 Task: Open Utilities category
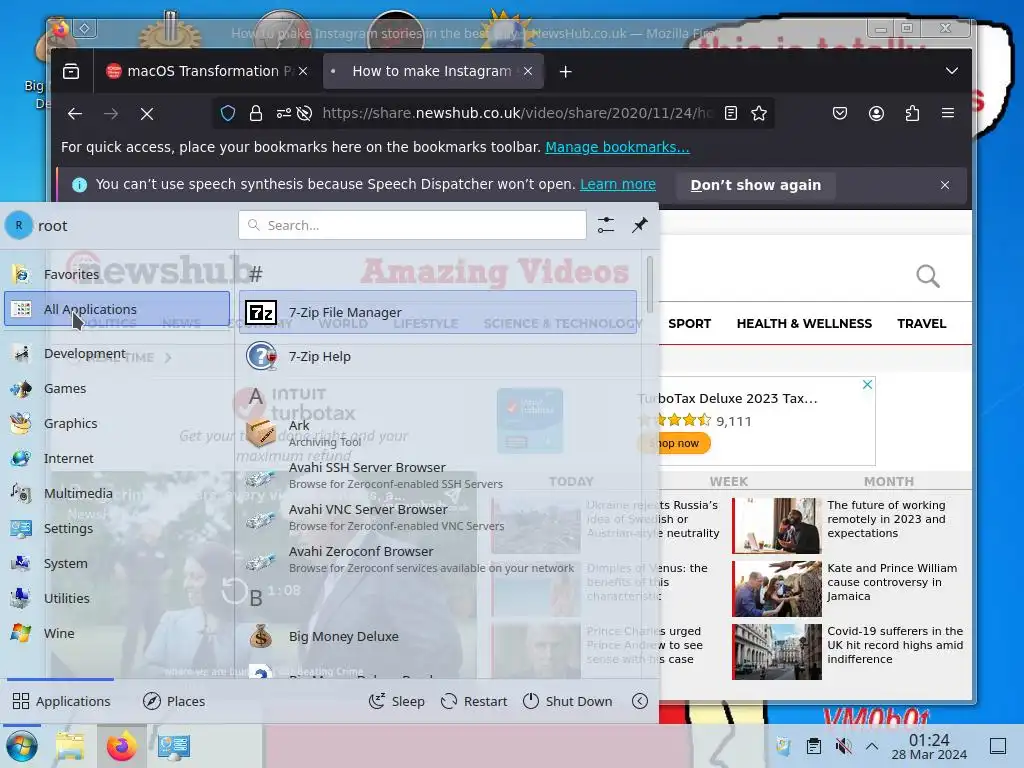tap(117, 598)
